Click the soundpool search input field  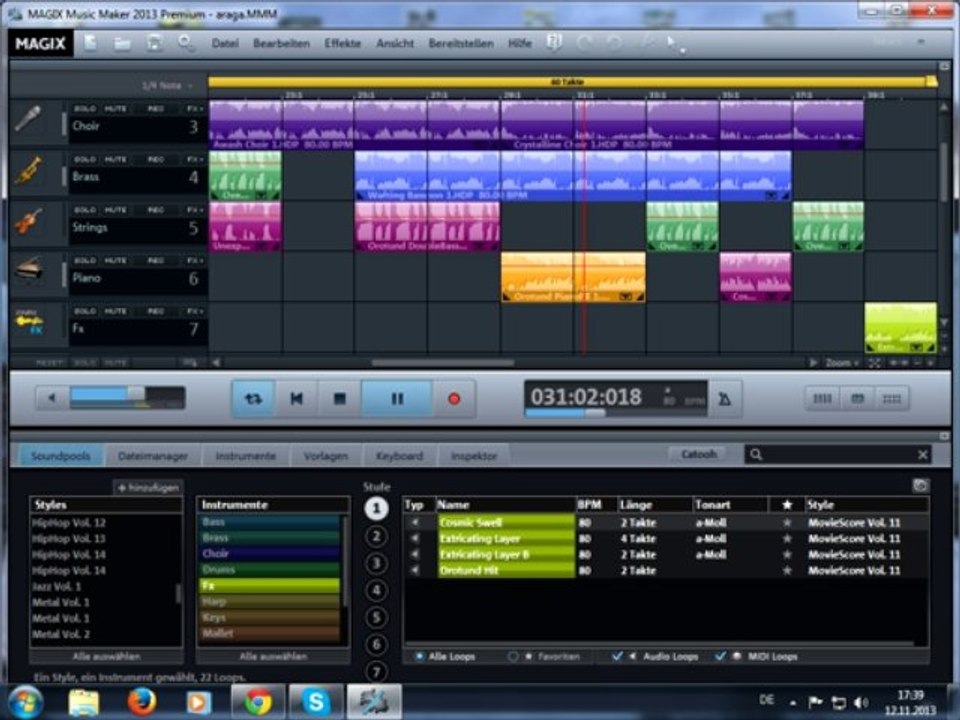click(839, 454)
